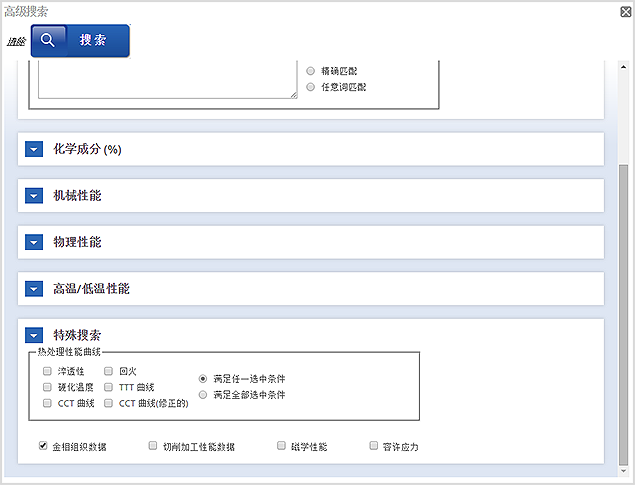Expand the 机械性能 section arrow

click(35, 196)
